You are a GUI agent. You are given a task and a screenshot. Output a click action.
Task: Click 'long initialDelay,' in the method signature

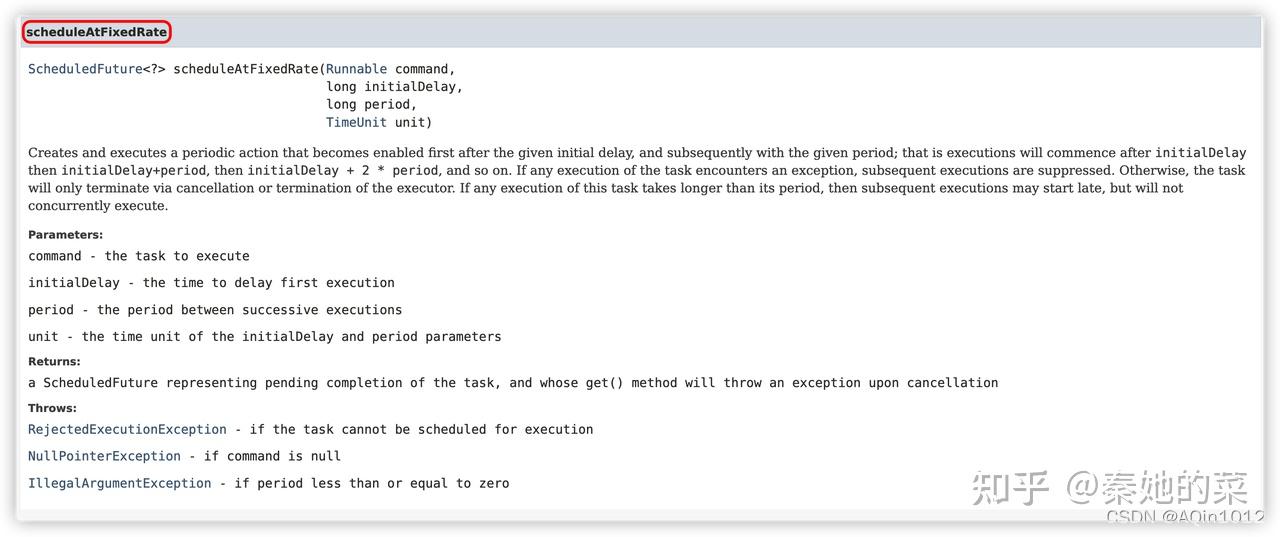pos(395,87)
